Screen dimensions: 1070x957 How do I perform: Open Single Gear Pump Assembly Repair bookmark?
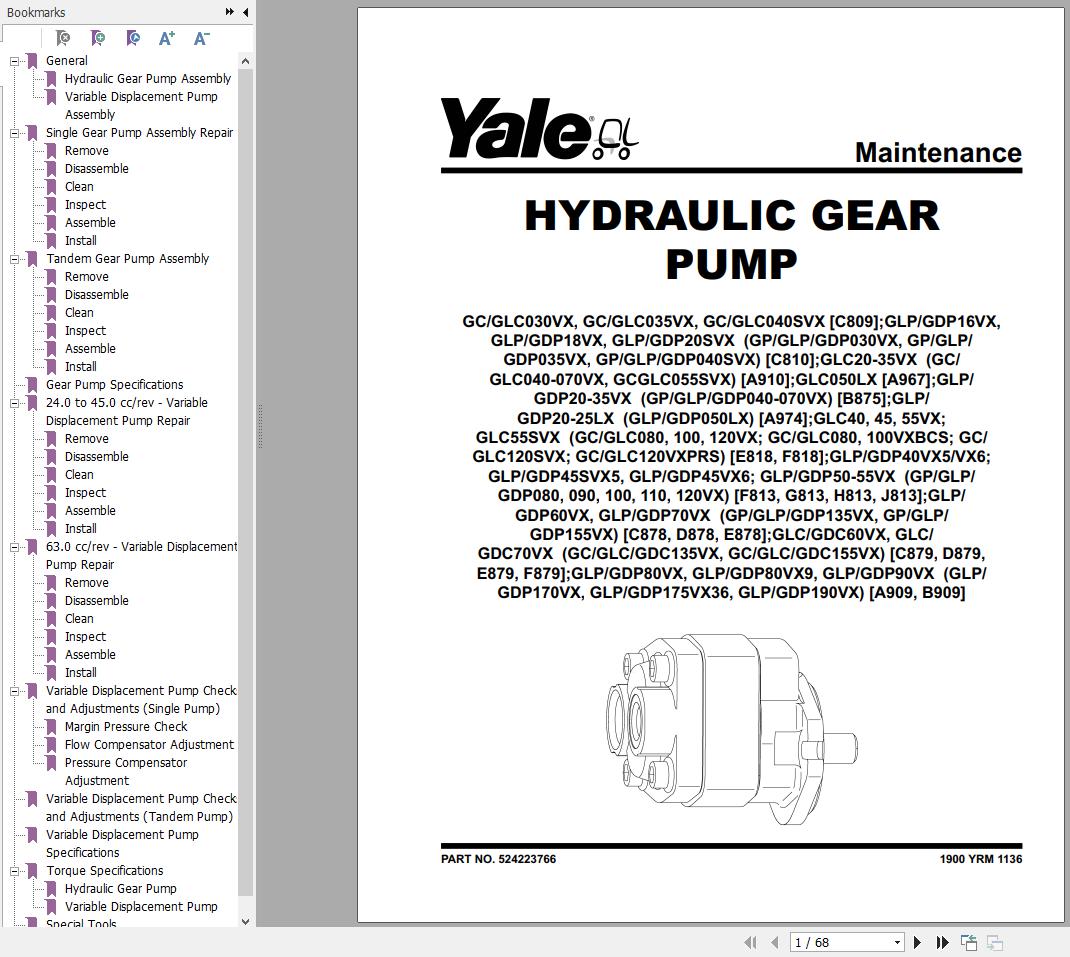139,132
